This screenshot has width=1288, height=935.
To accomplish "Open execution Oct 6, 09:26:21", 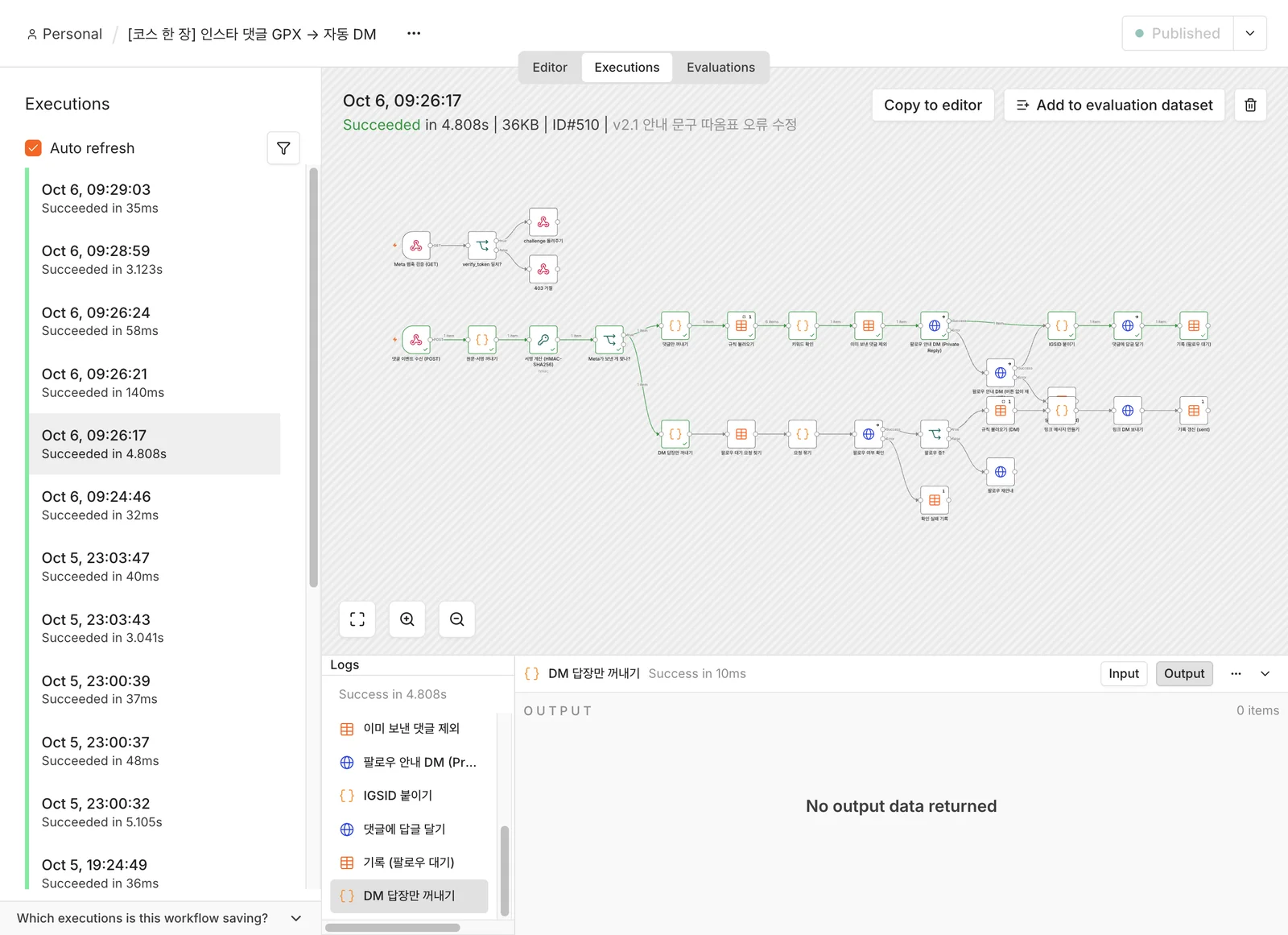I will [x=155, y=383].
